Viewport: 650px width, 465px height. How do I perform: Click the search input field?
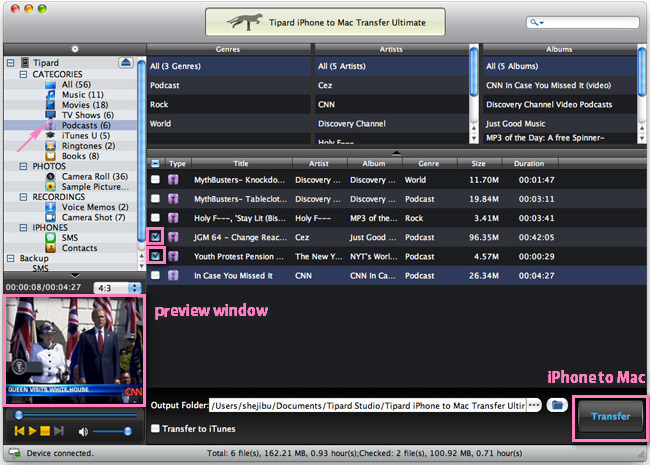[x=583, y=22]
